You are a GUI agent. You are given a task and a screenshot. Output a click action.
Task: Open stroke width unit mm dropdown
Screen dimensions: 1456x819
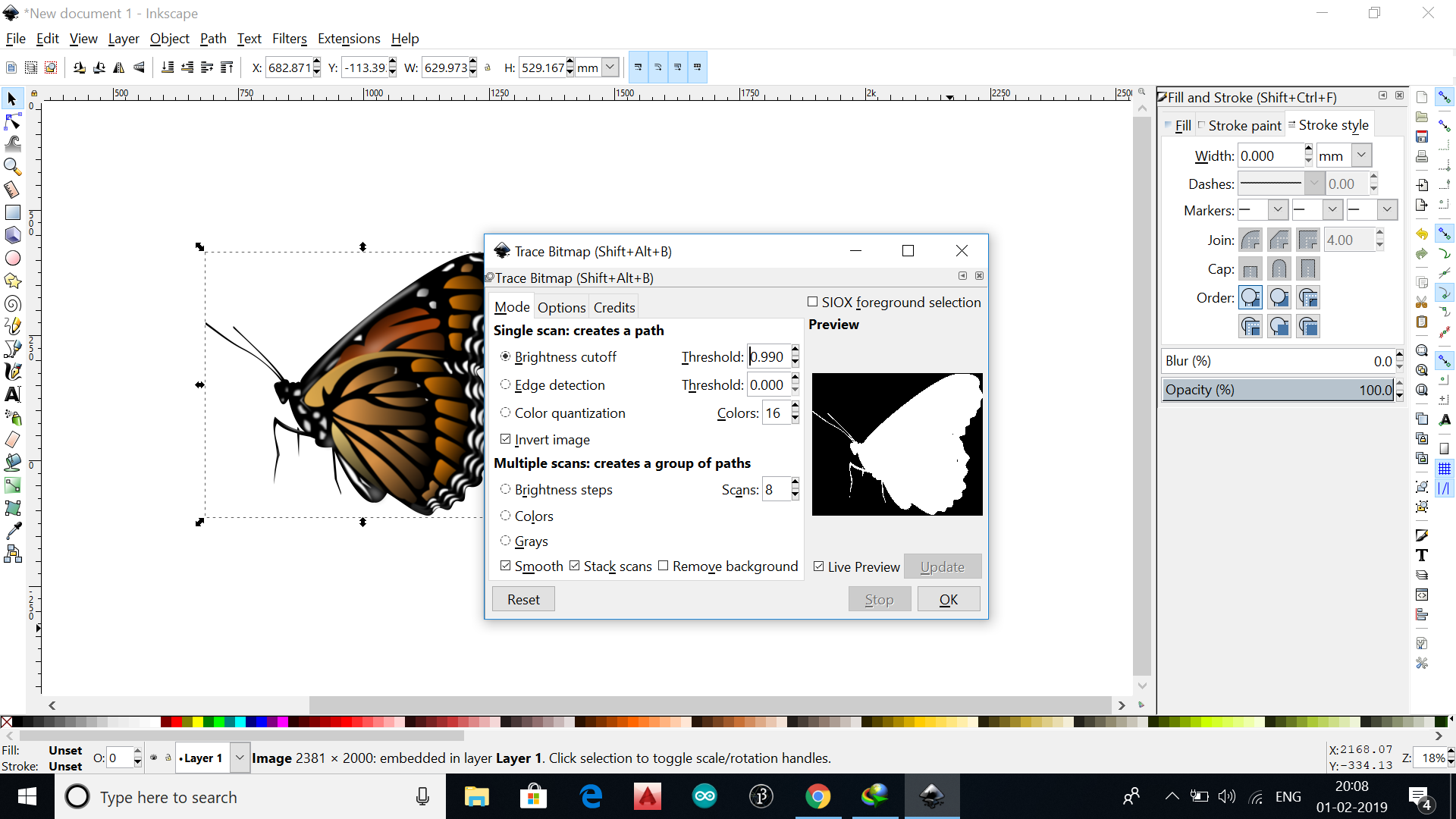(x=1361, y=155)
